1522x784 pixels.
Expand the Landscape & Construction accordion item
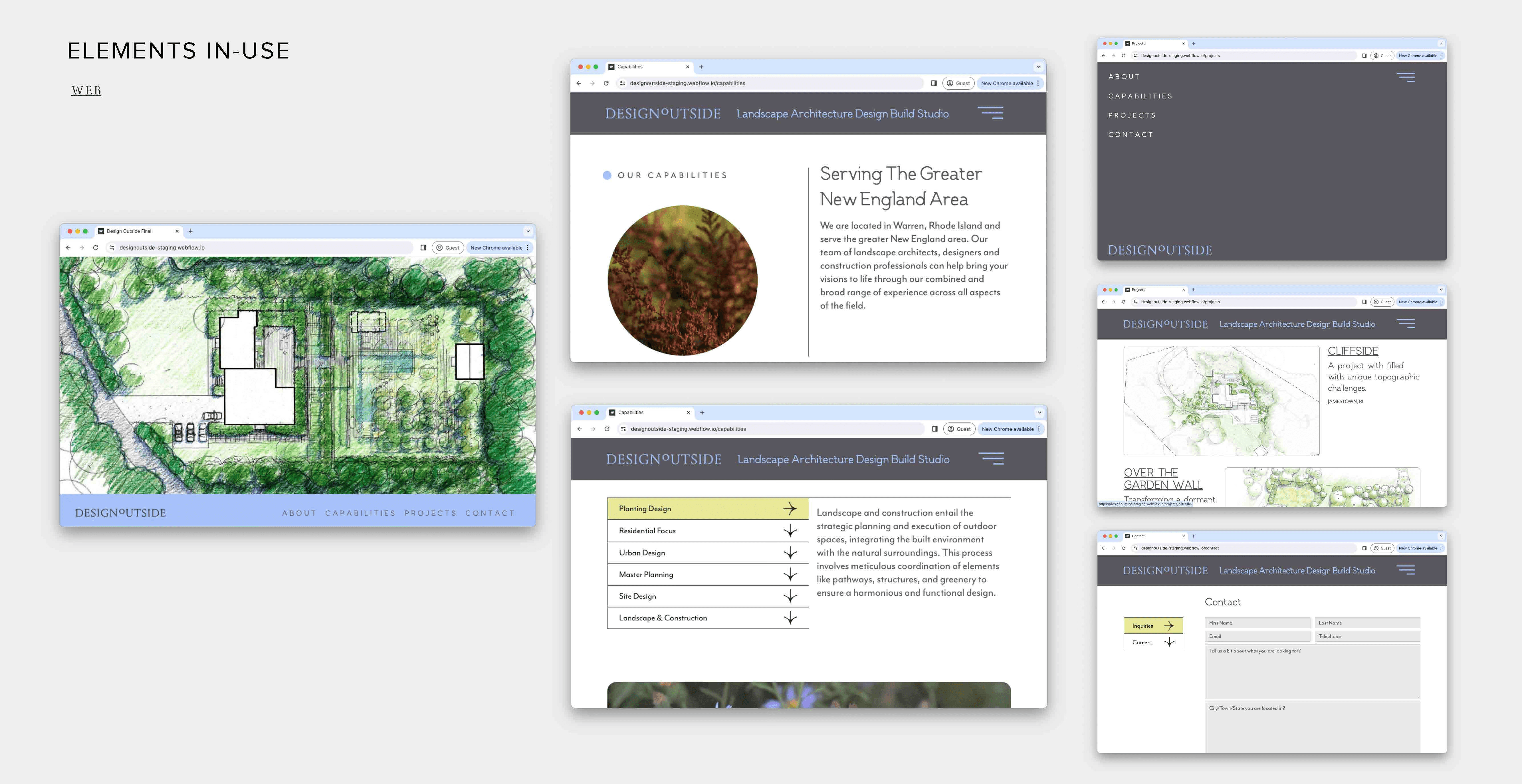[x=708, y=618]
